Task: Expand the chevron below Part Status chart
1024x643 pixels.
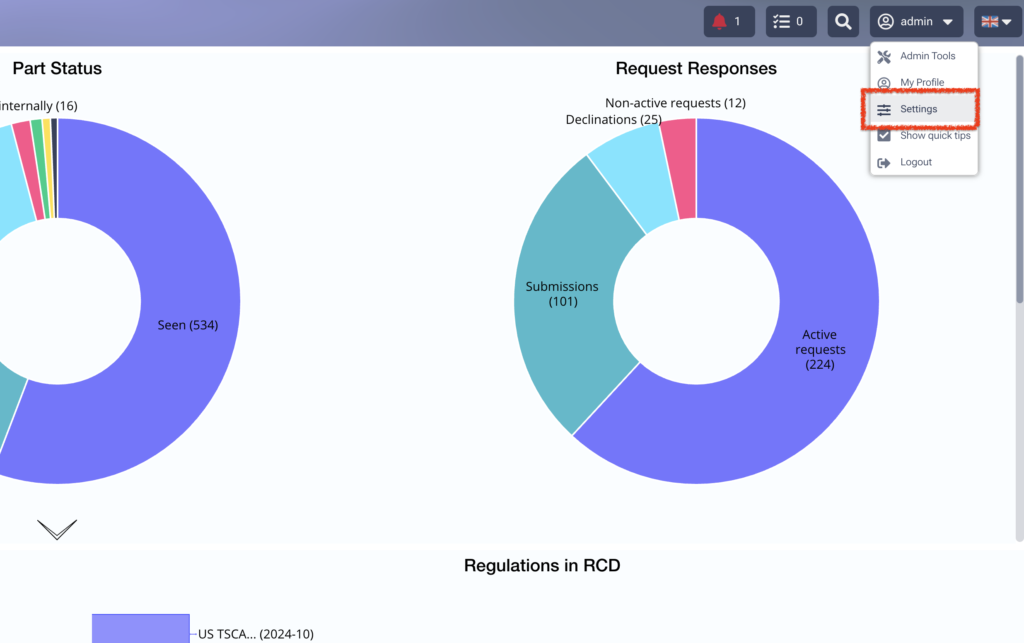Action: [57, 529]
